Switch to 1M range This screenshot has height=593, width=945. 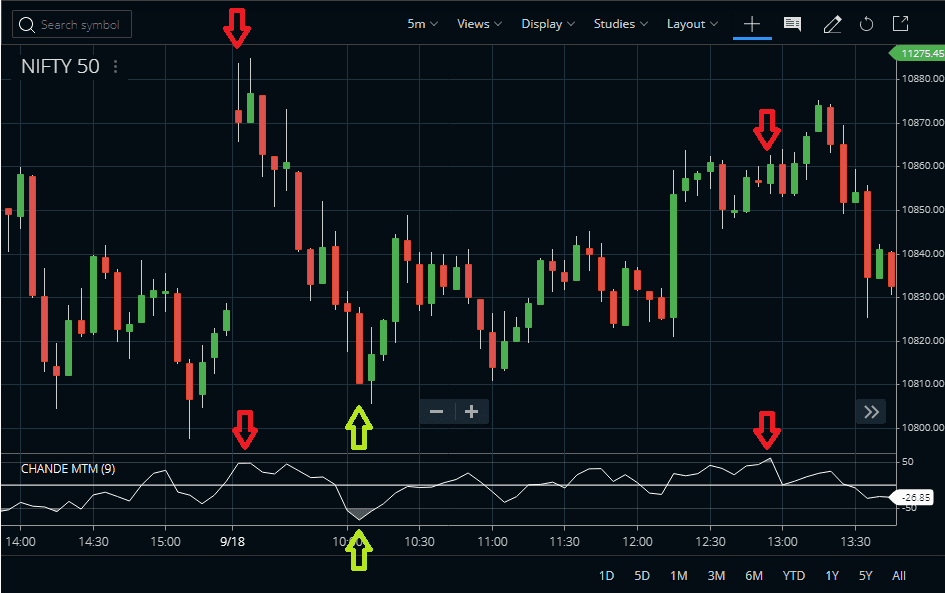pyautogui.click(x=679, y=576)
